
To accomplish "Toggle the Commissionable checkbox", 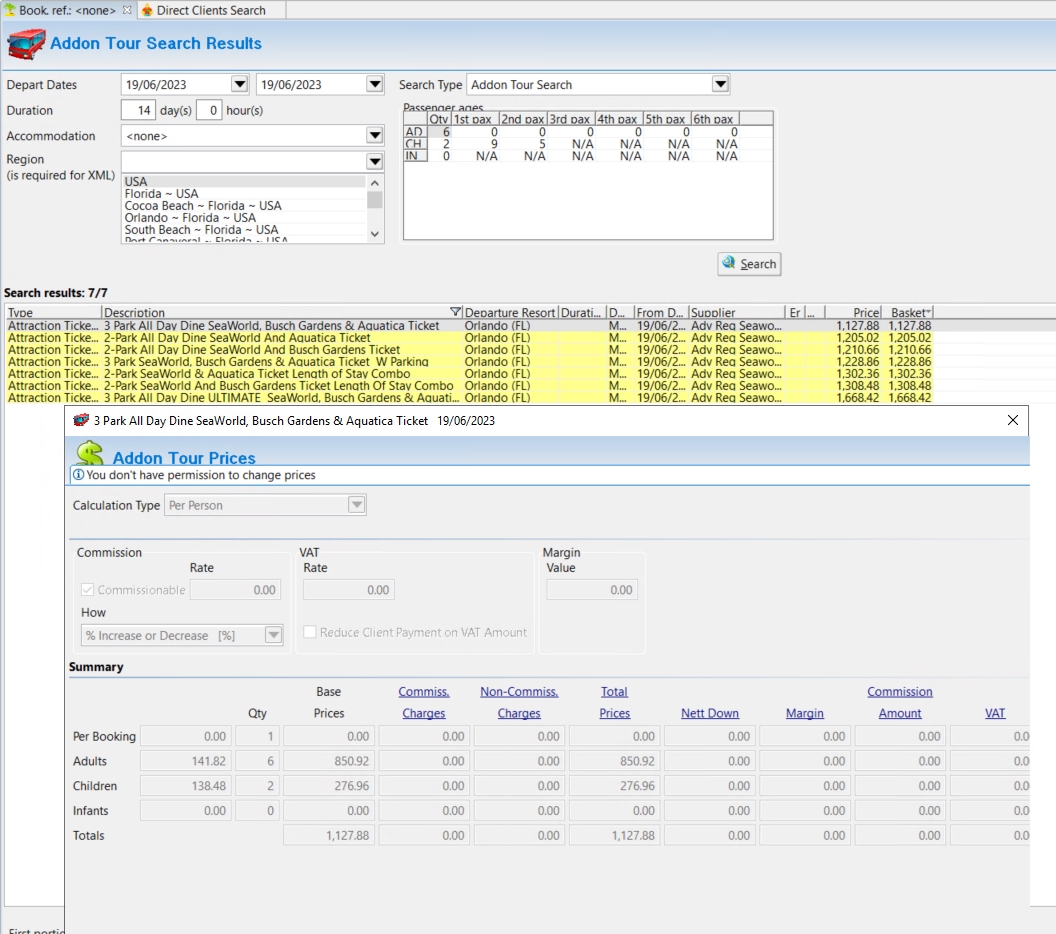I will click(88, 590).
